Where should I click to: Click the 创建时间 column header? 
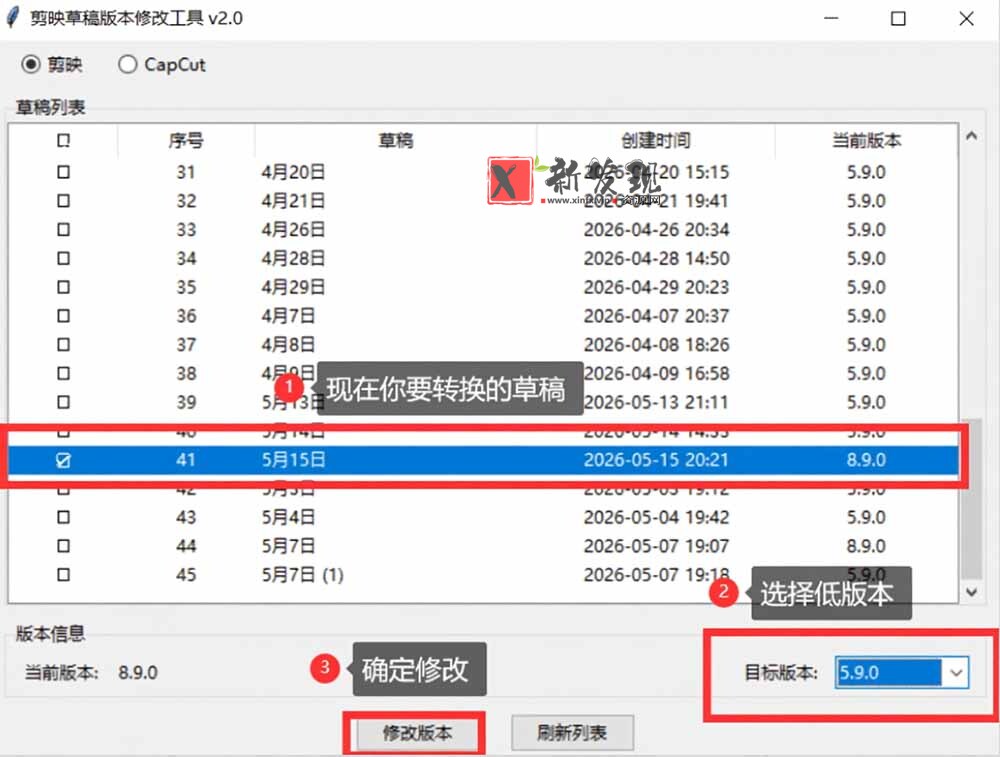(656, 140)
